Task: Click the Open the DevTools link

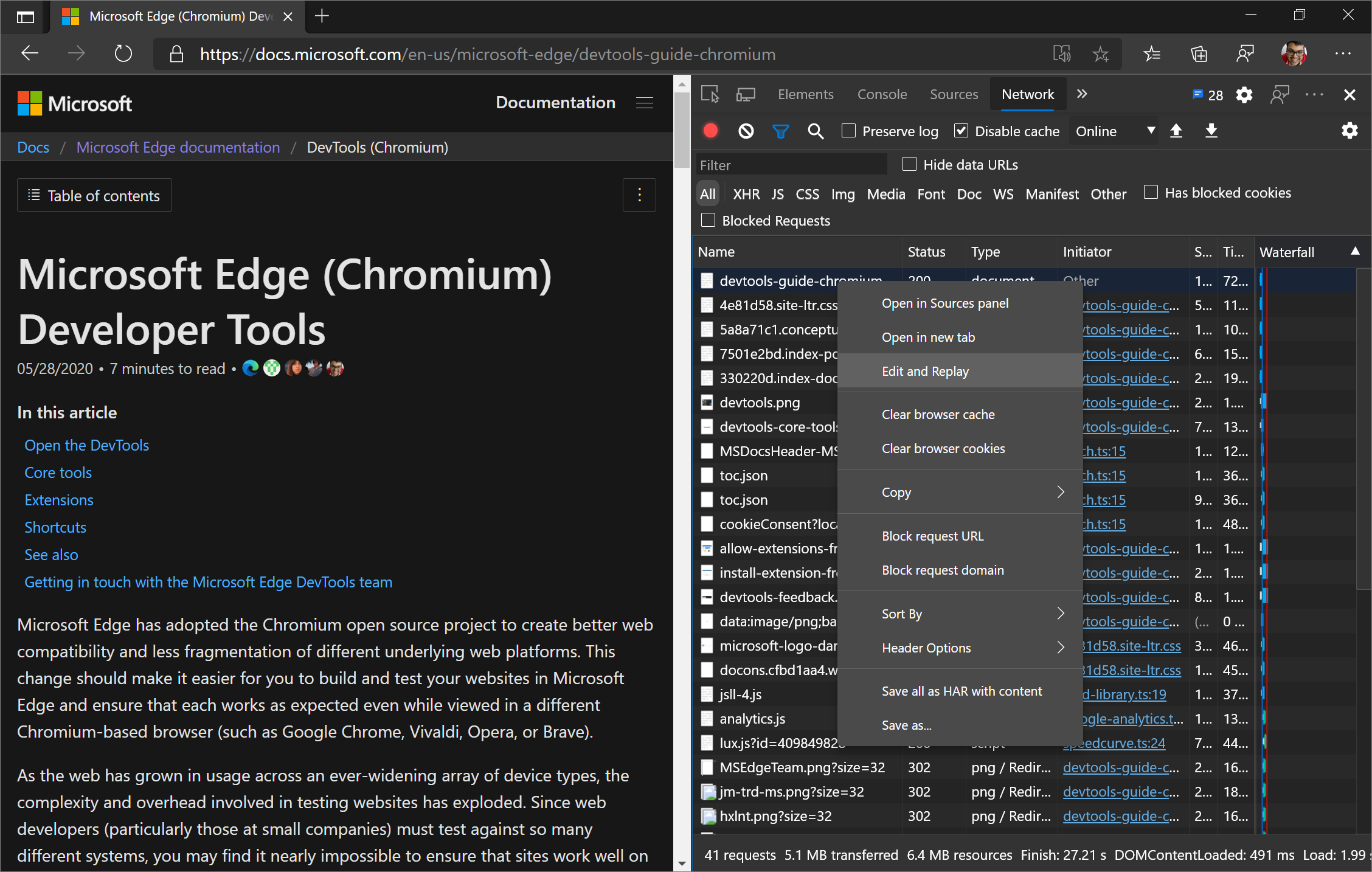Action: click(x=86, y=445)
